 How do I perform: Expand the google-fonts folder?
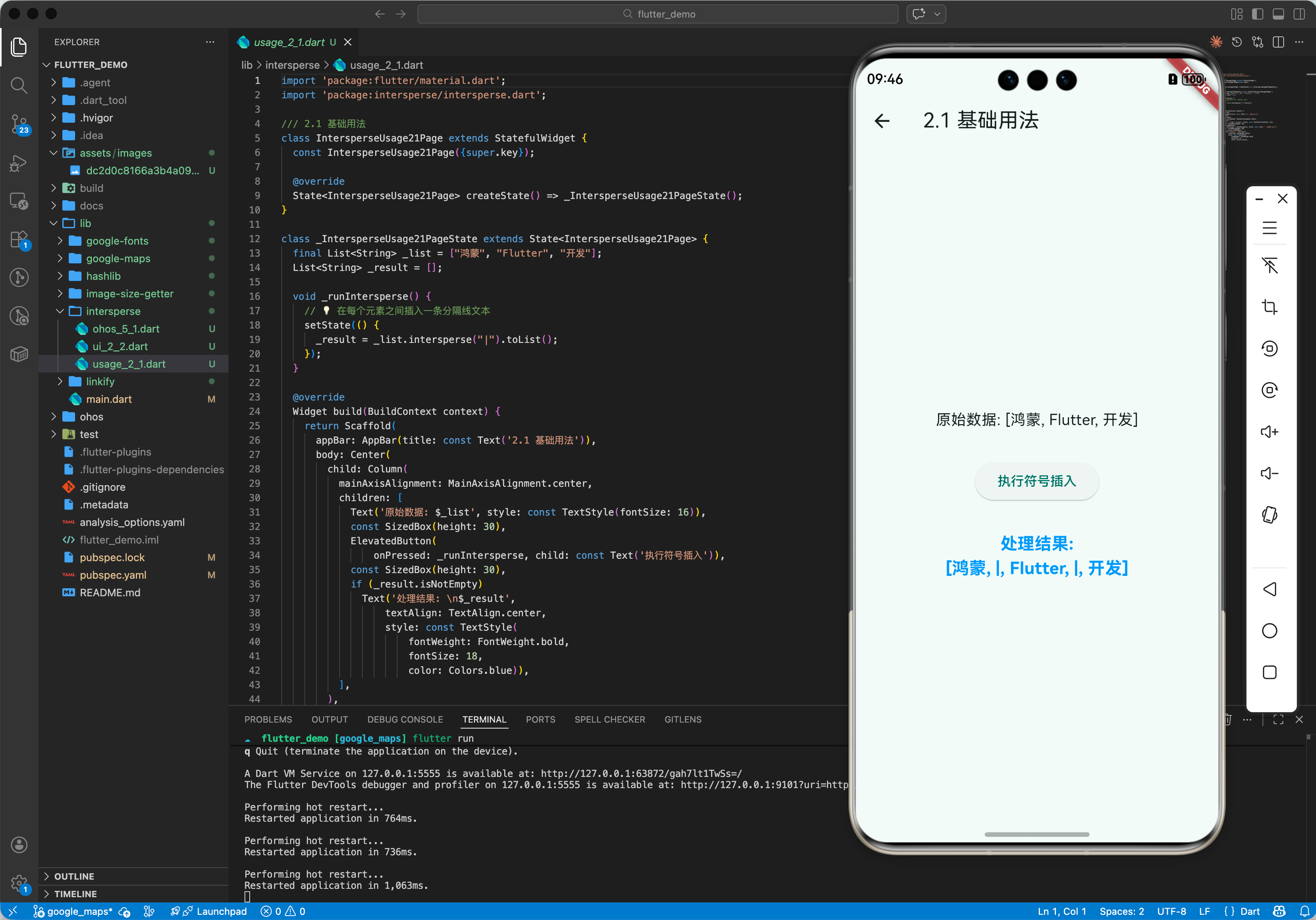(x=117, y=241)
